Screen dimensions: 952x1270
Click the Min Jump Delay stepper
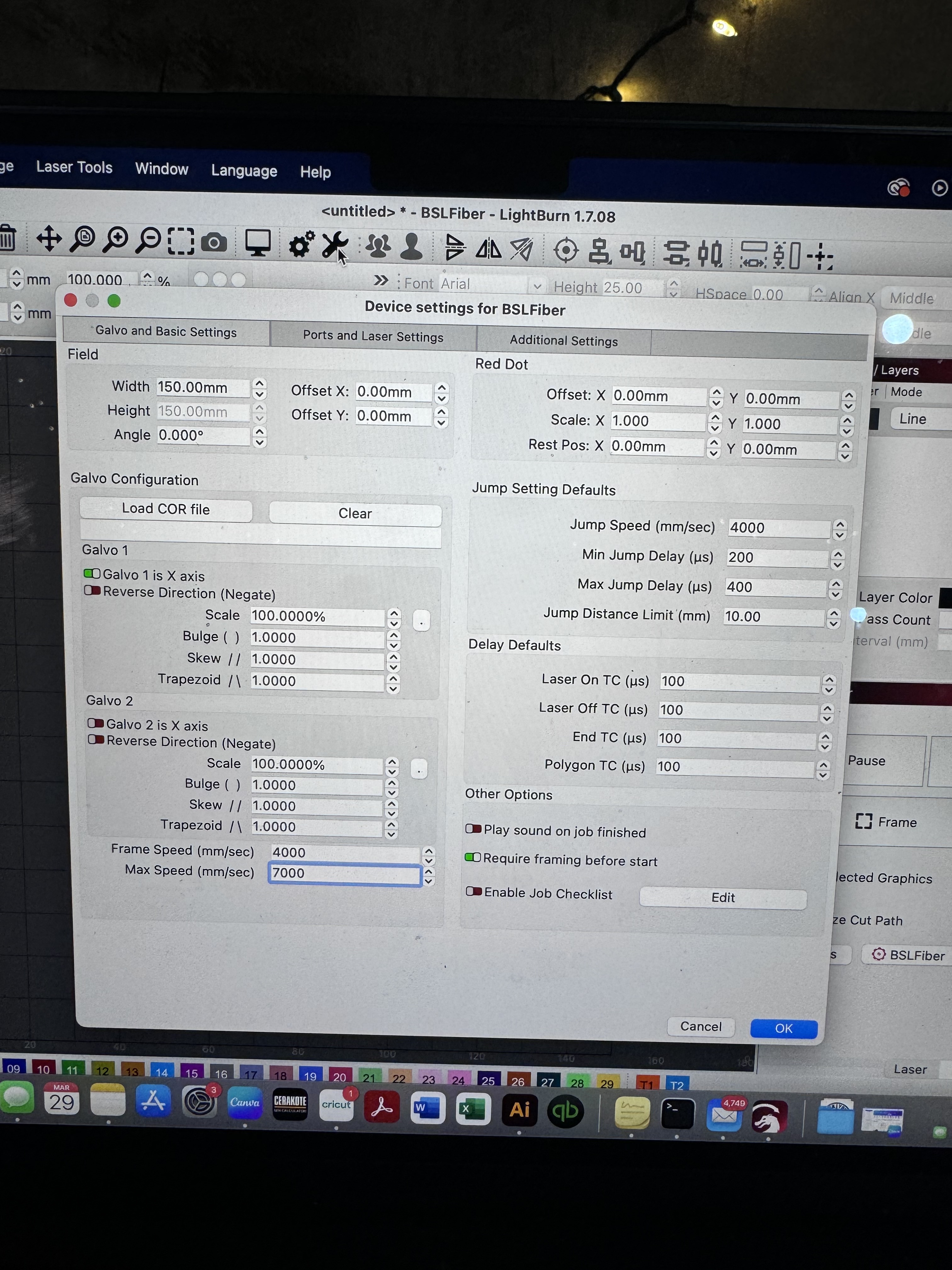point(837,559)
